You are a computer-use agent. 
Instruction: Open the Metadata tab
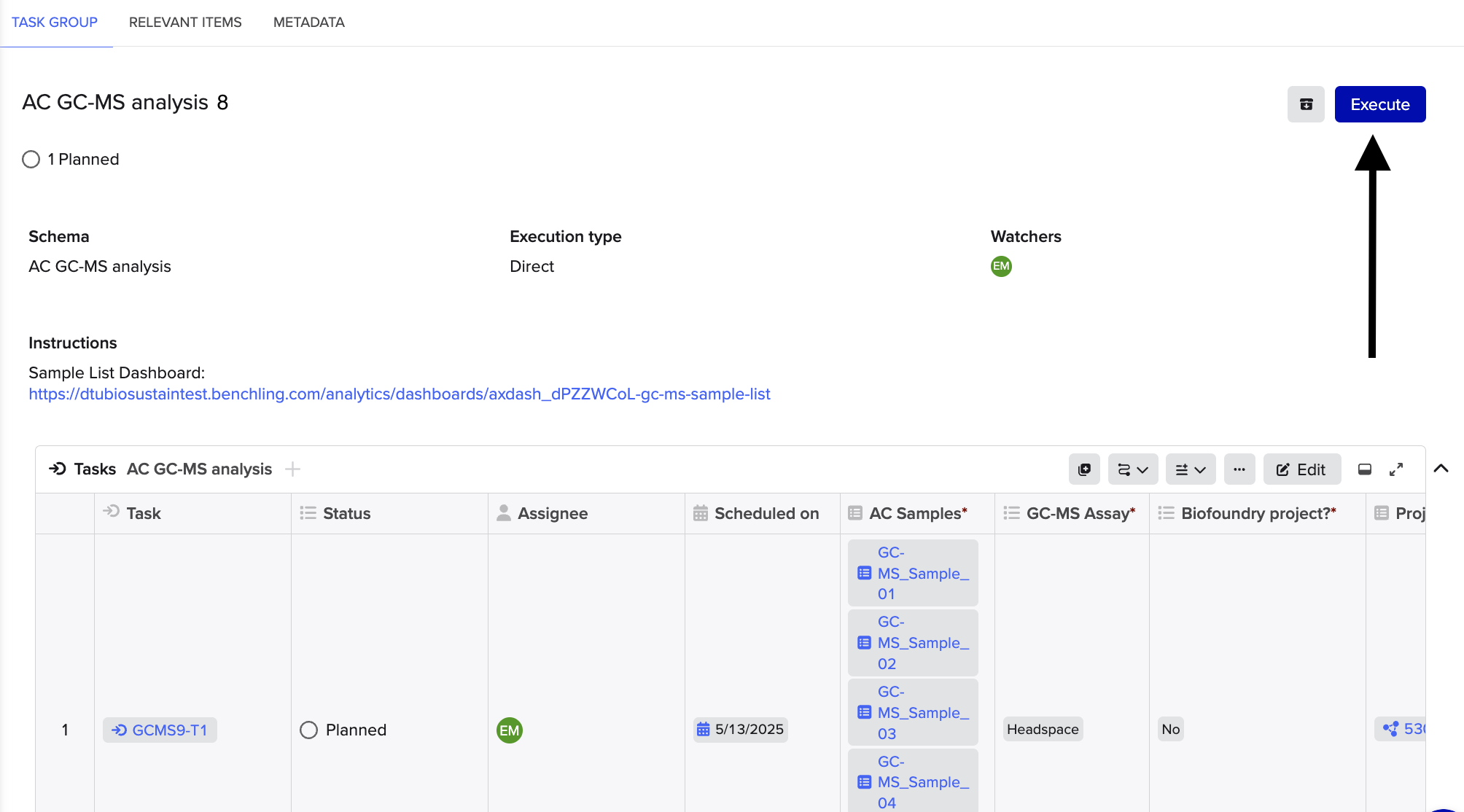pyautogui.click(x=309, y=23)
